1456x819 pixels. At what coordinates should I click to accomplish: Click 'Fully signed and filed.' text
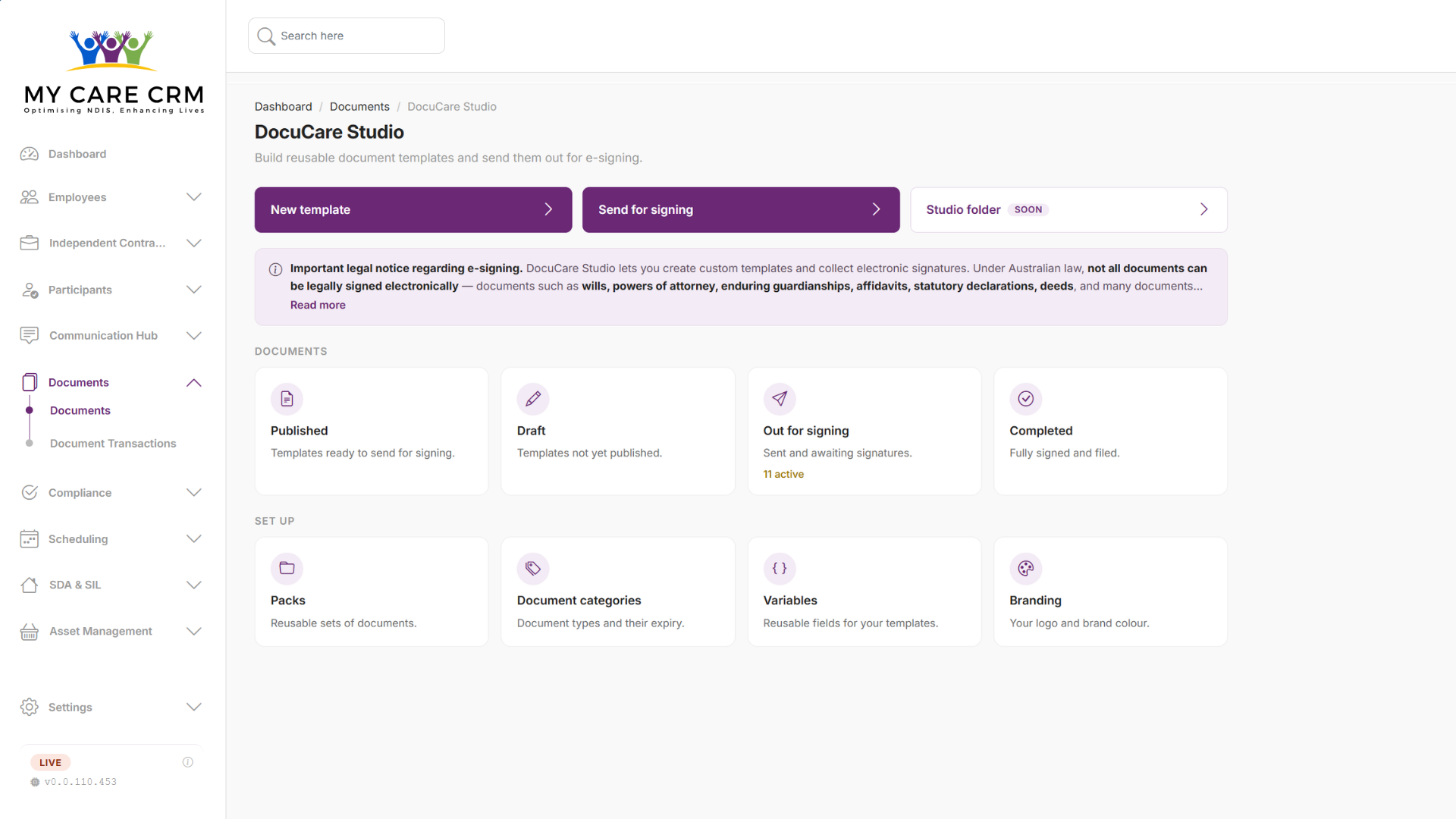(1065, 453)
